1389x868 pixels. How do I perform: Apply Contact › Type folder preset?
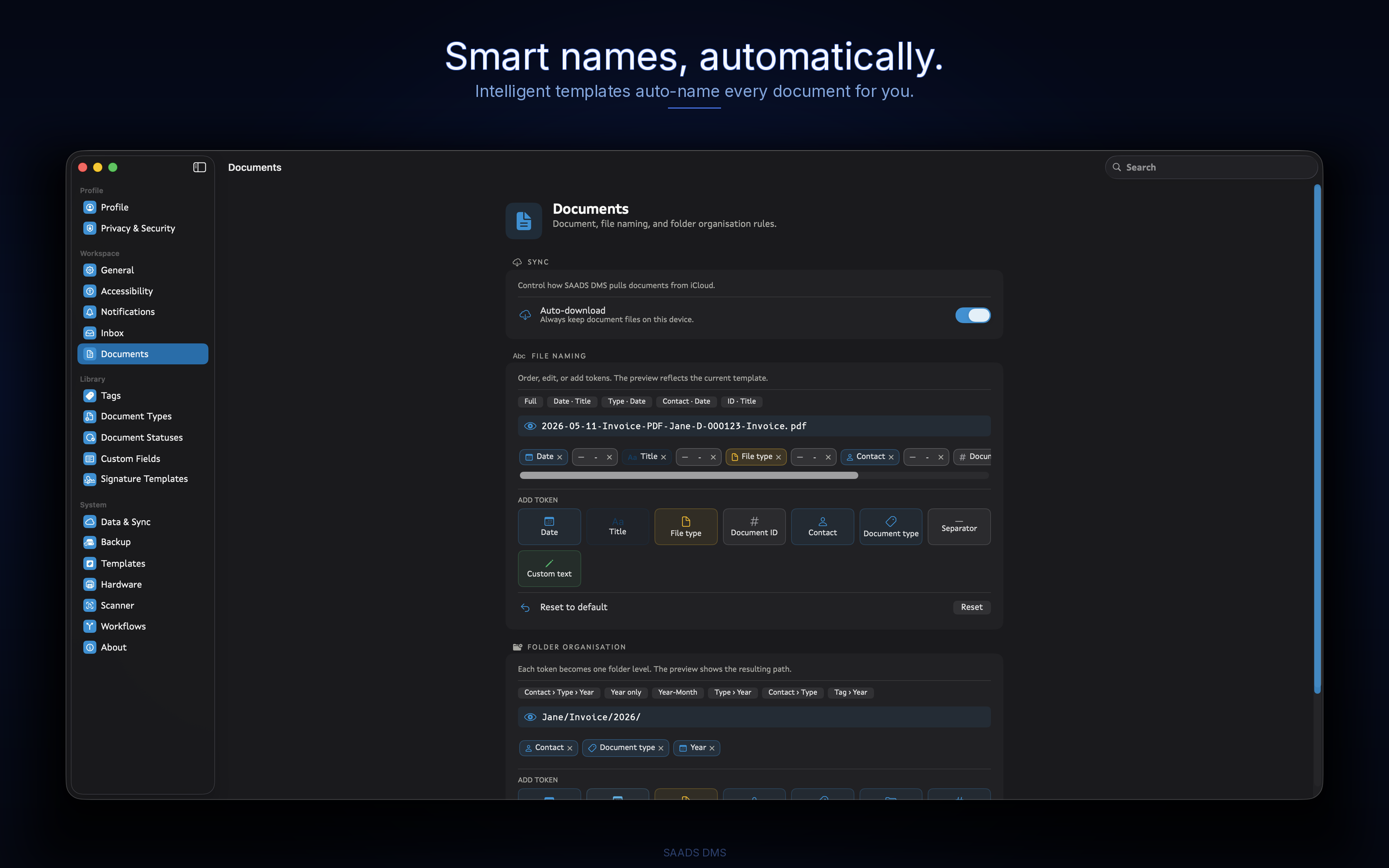(x=793, y=692)
